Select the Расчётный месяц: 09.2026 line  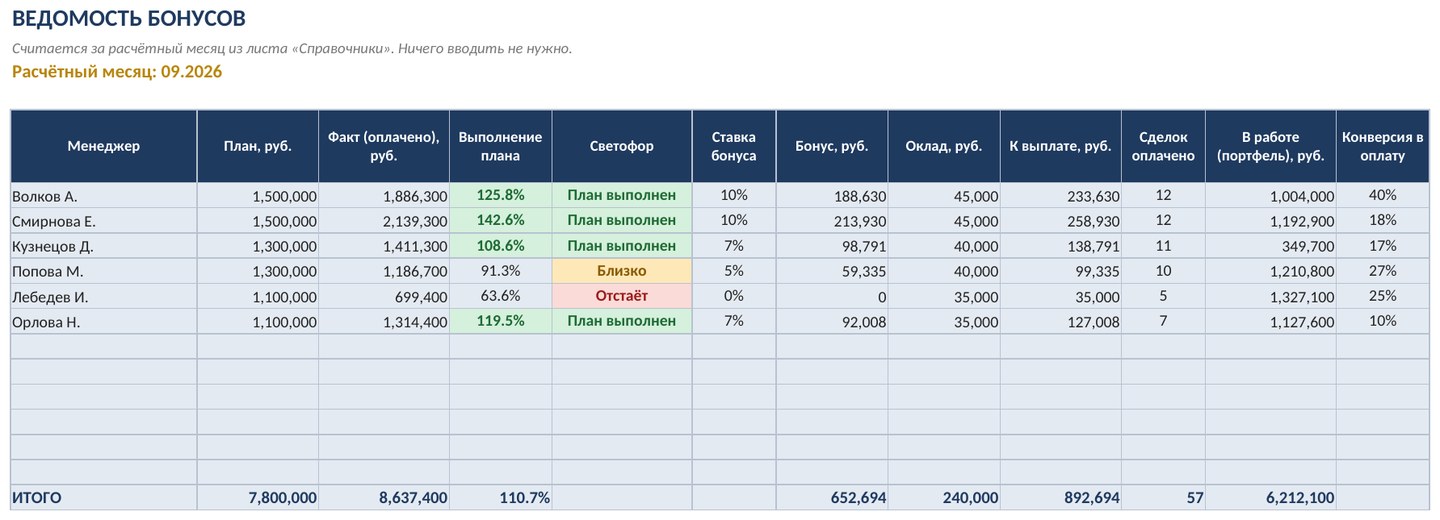pos(117,72)
